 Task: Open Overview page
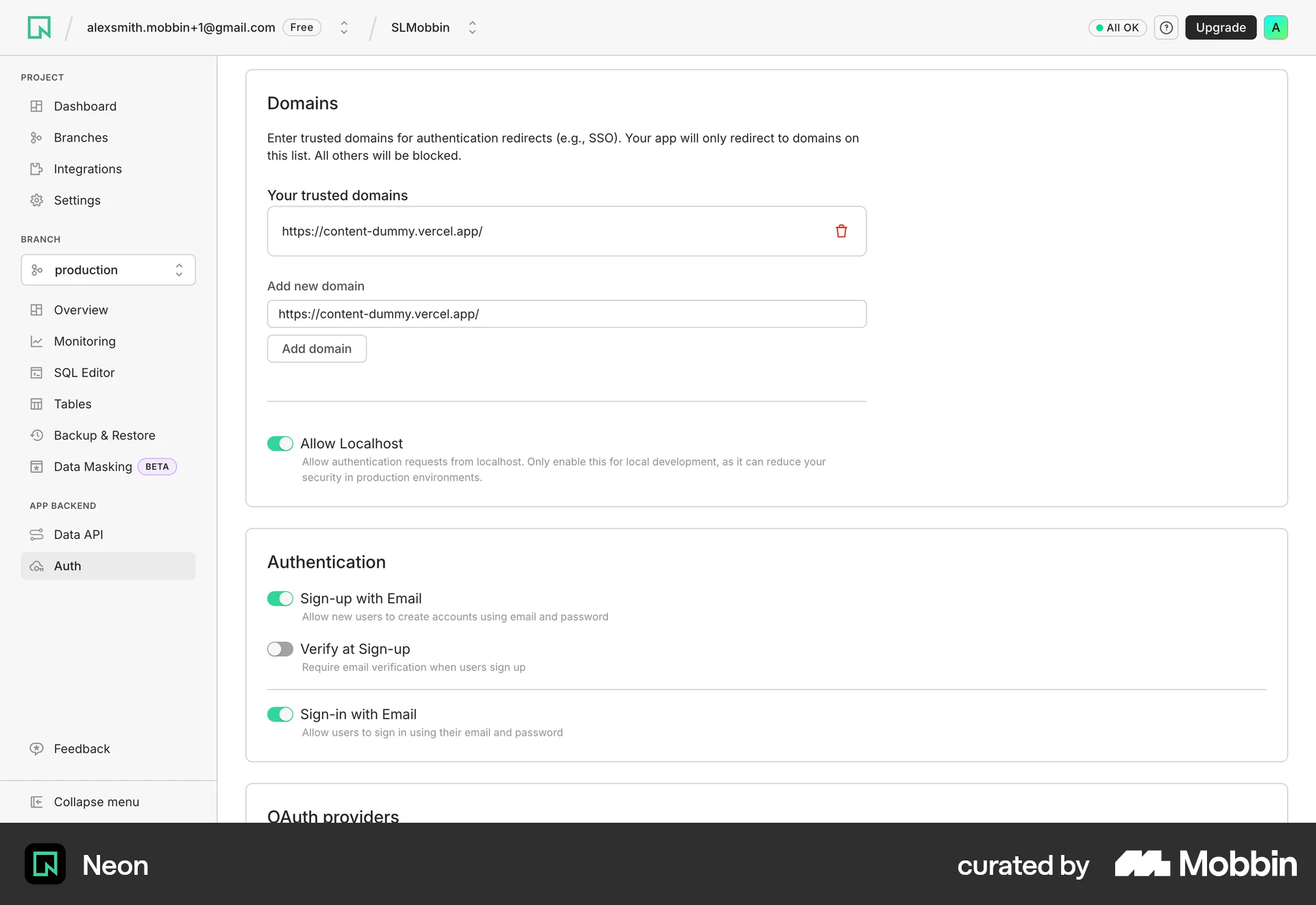tap(108, 310)
